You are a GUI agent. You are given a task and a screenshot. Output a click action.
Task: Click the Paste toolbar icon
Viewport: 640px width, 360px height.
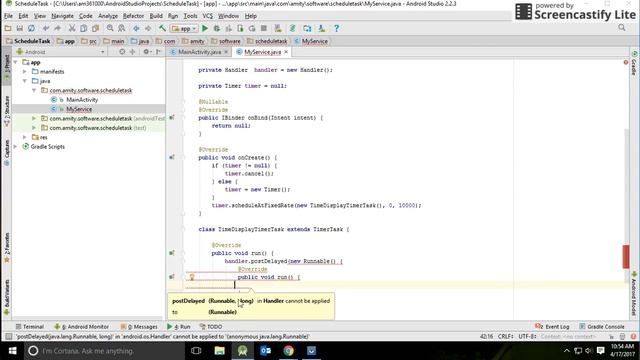point(96,28)
